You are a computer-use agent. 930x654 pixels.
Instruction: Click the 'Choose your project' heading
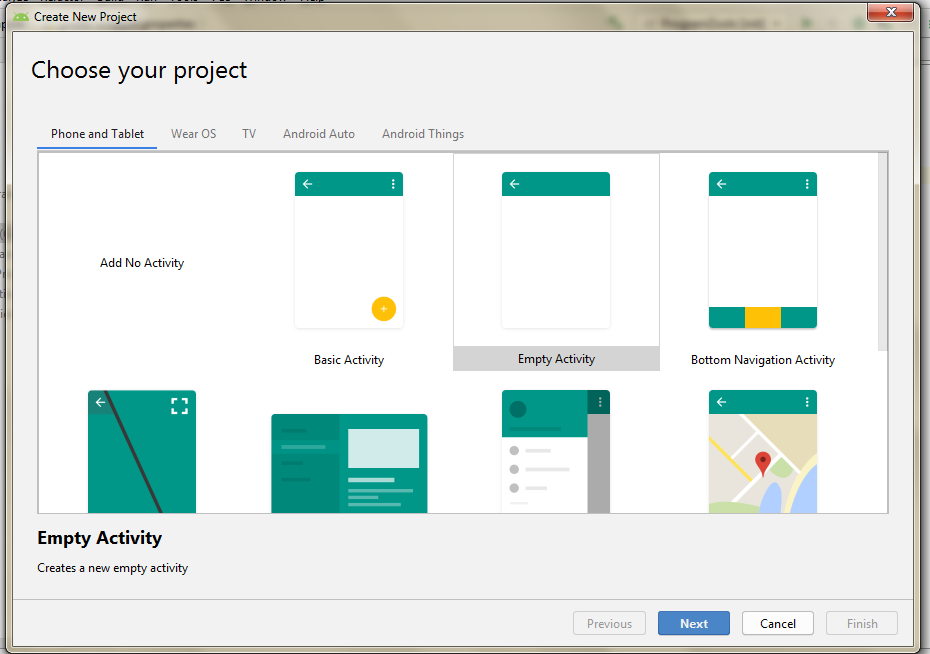(x=139, y=71)
